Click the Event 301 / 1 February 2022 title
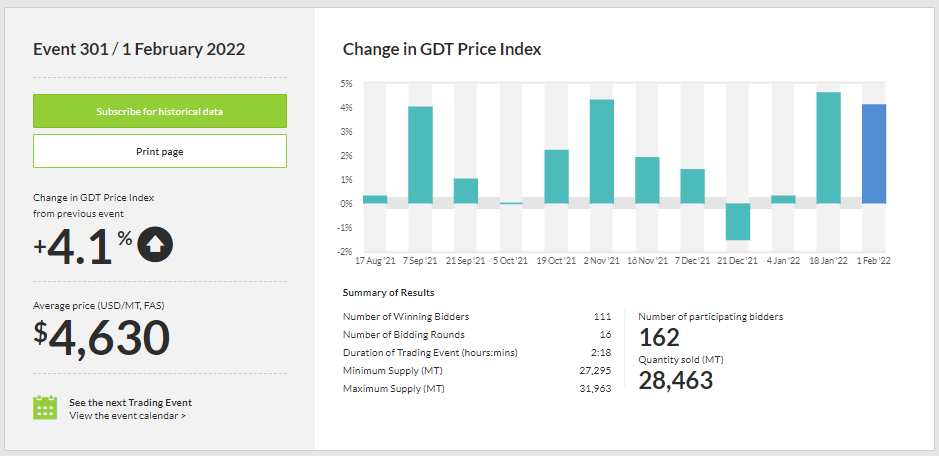 (139, 49)
